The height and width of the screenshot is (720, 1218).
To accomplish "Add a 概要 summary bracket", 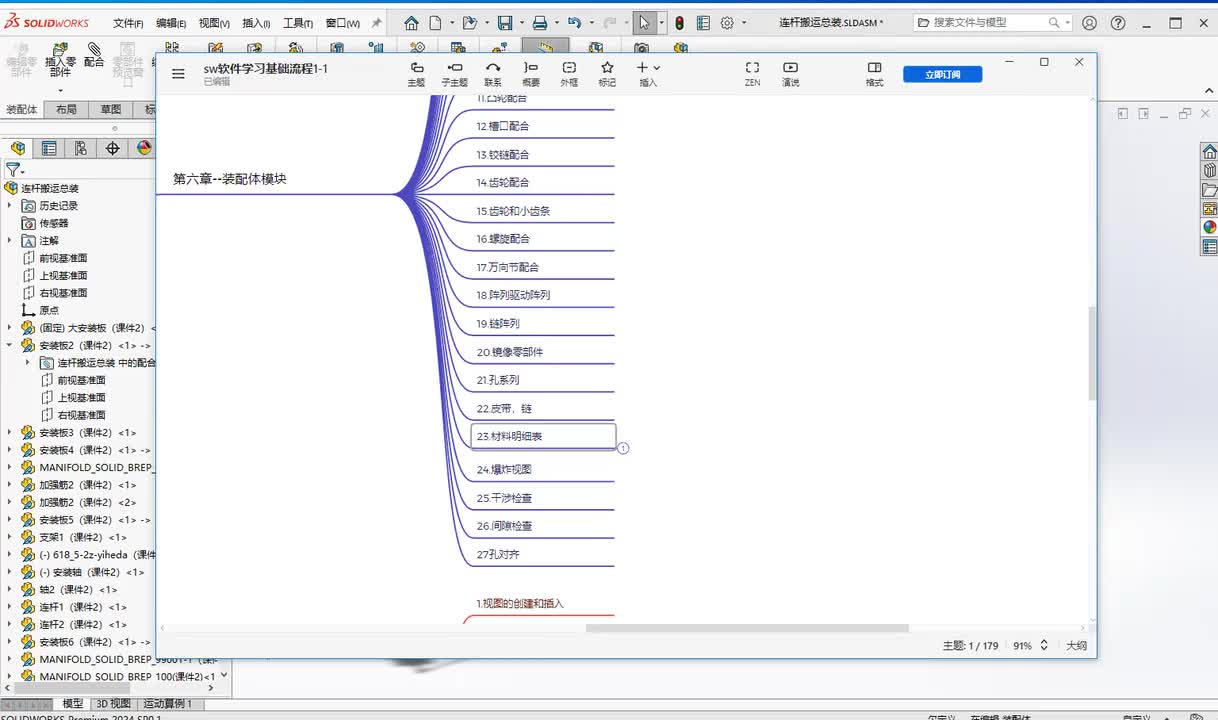I will pyautogui.click(x=531, y=74).
